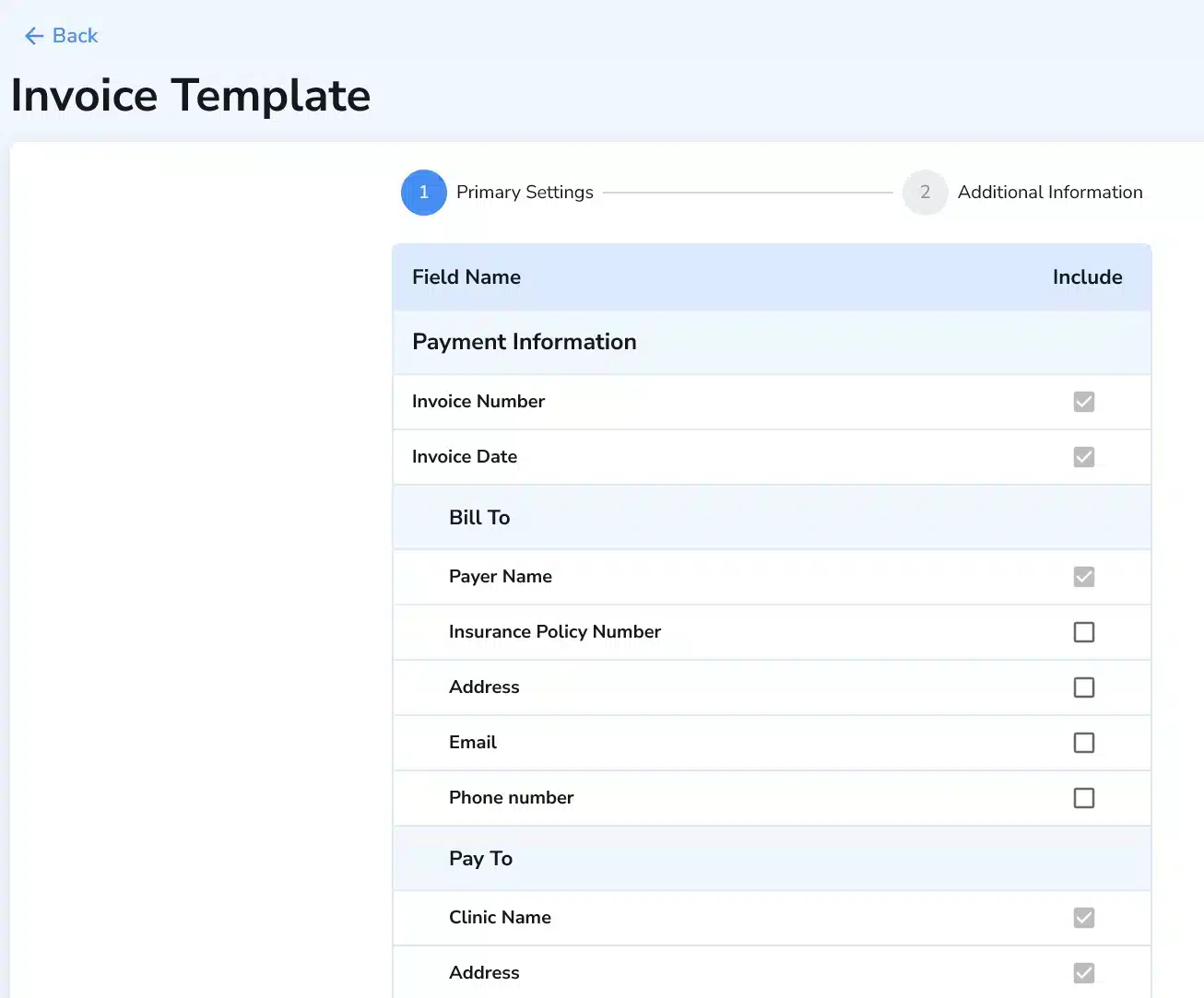Toggle the Invoice Date checkbox
The image size is (1204, 998).
1084,457
